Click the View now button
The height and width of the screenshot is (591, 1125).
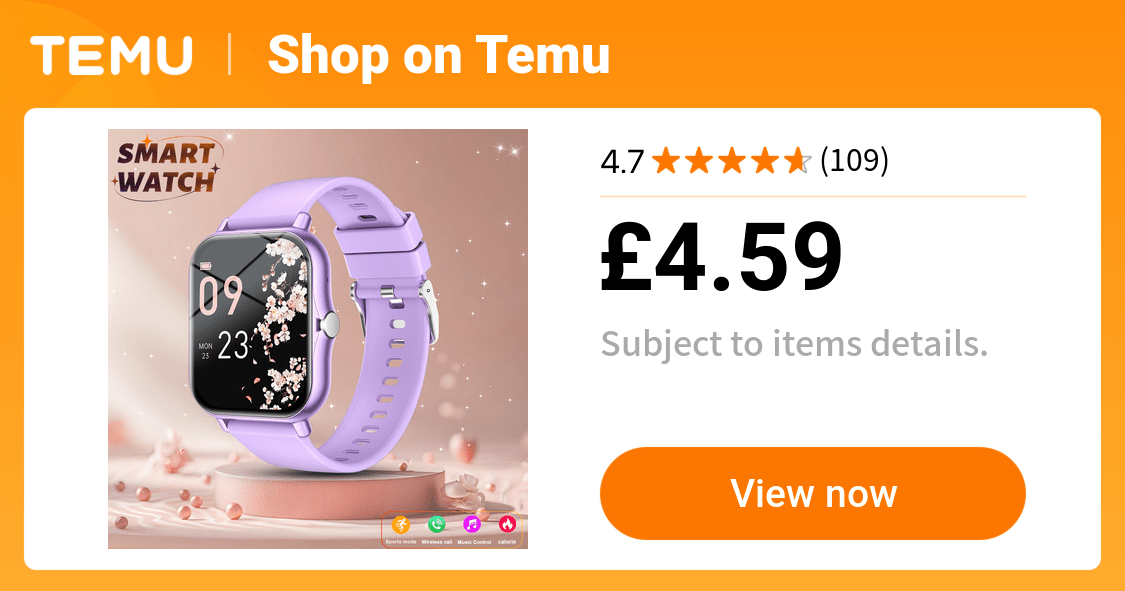tap(813, 493)
